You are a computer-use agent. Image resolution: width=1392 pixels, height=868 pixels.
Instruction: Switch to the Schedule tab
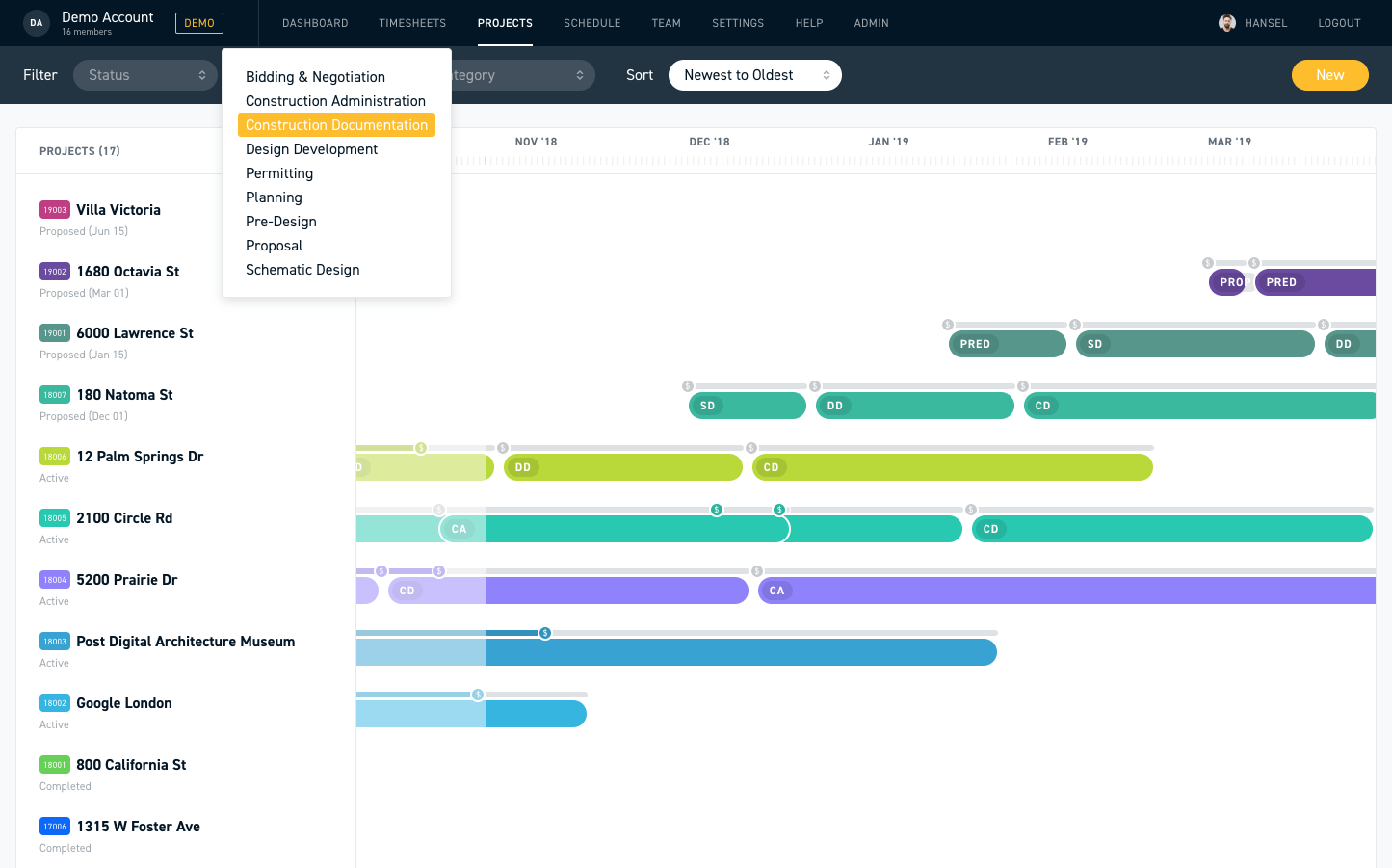[592, 23]
